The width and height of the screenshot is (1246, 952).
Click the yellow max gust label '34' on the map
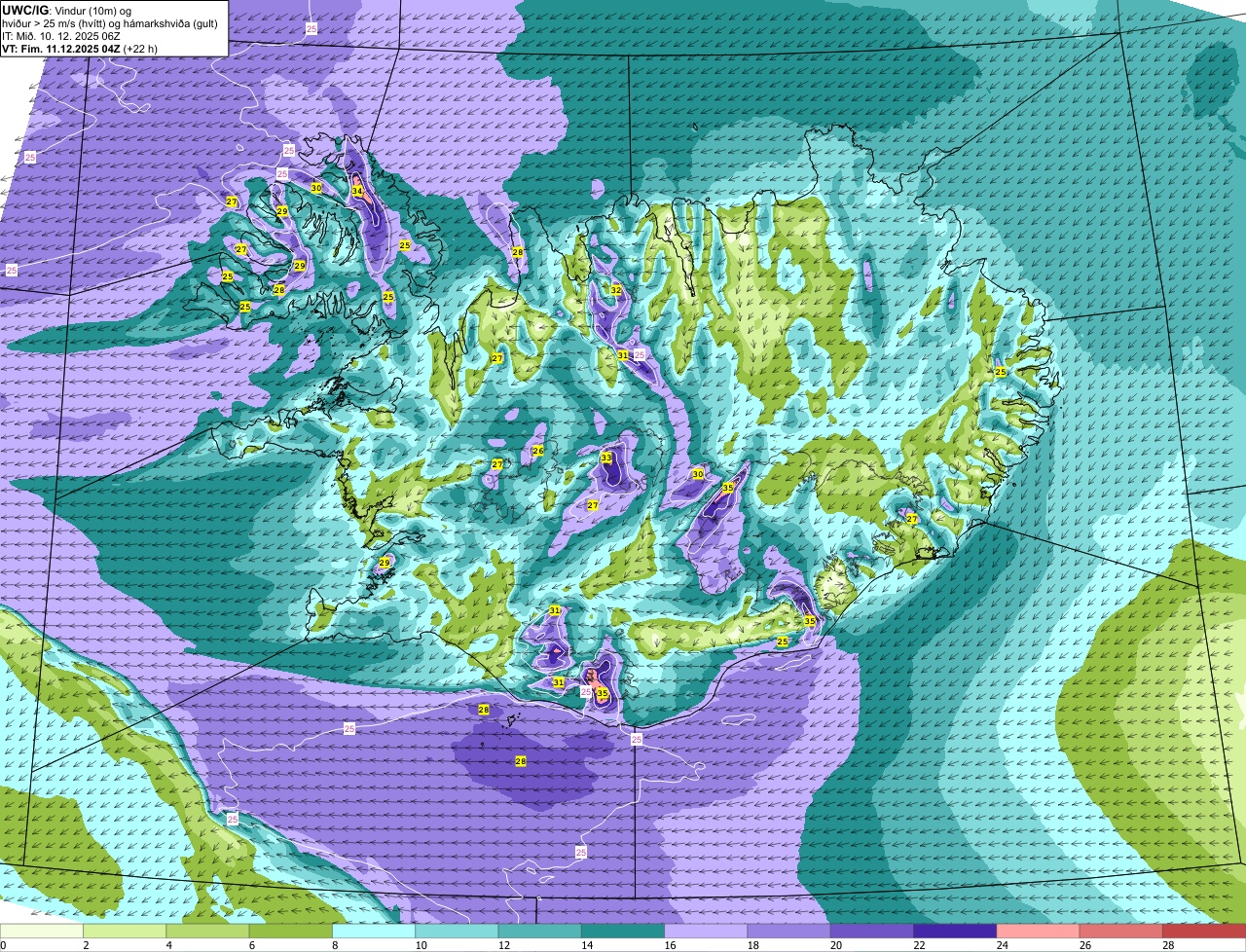pos(357,192)
